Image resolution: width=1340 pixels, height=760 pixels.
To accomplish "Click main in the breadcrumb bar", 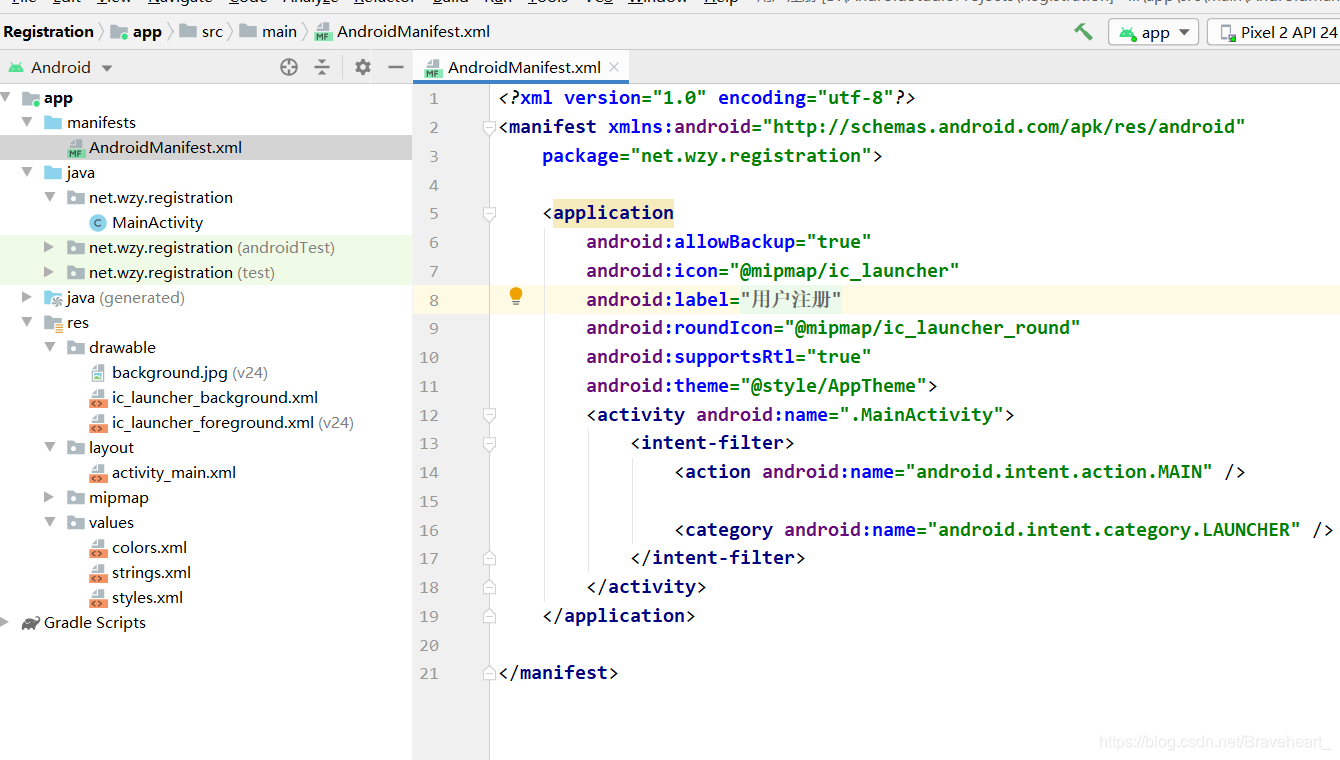I will 268,32.
